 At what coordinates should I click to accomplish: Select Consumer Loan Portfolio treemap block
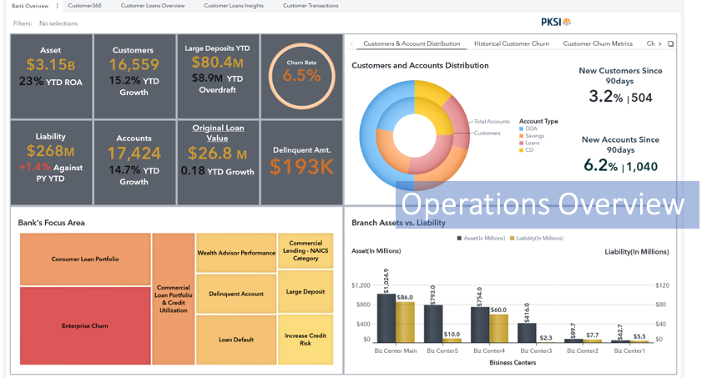tap(85, 259)
